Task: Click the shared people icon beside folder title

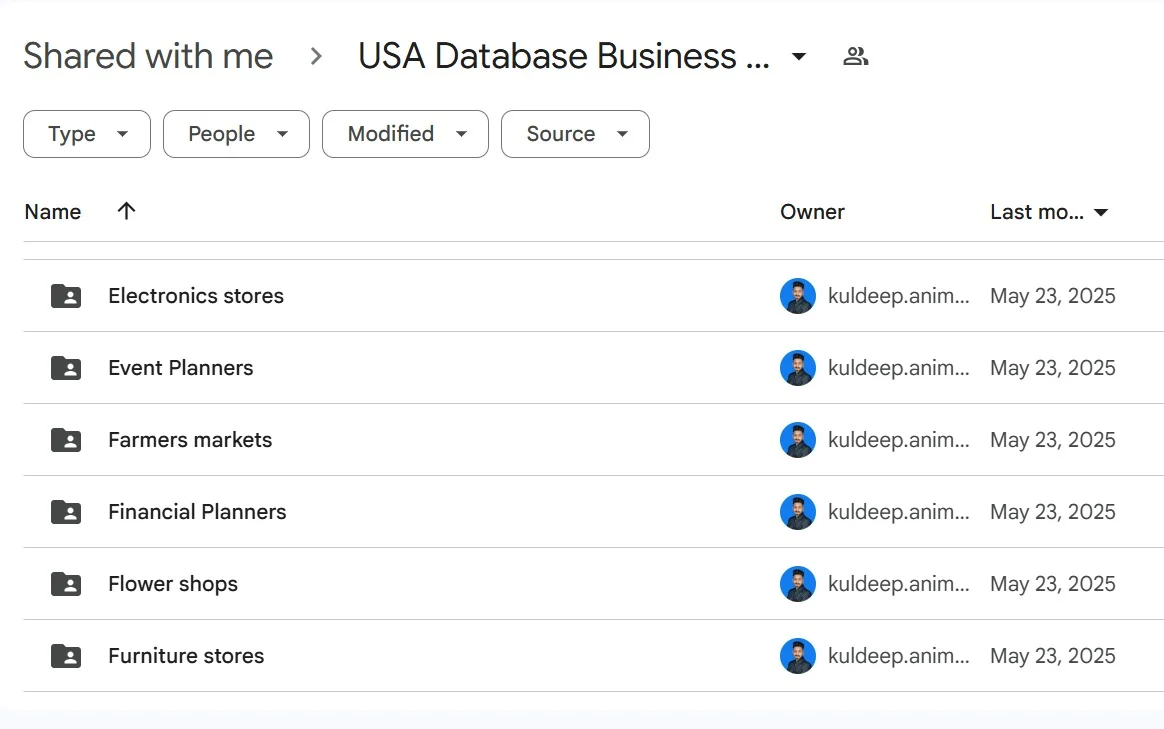Action: (x=855, y=56)
